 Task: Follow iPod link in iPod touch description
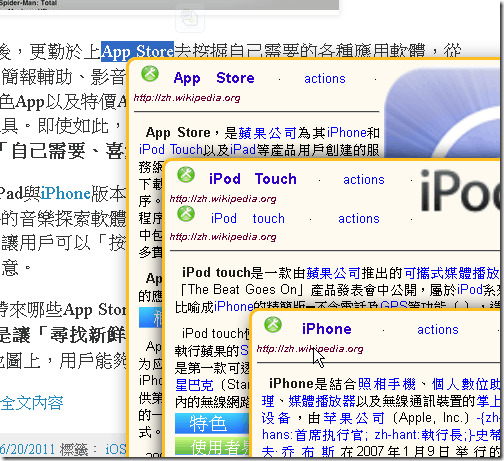470,290
